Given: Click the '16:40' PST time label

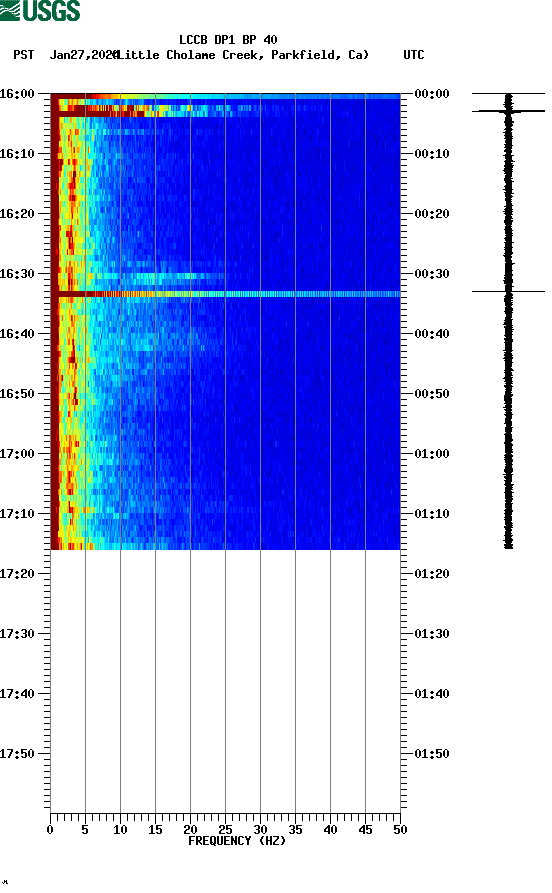Looking at the screenshot, I should pos(17,334).
